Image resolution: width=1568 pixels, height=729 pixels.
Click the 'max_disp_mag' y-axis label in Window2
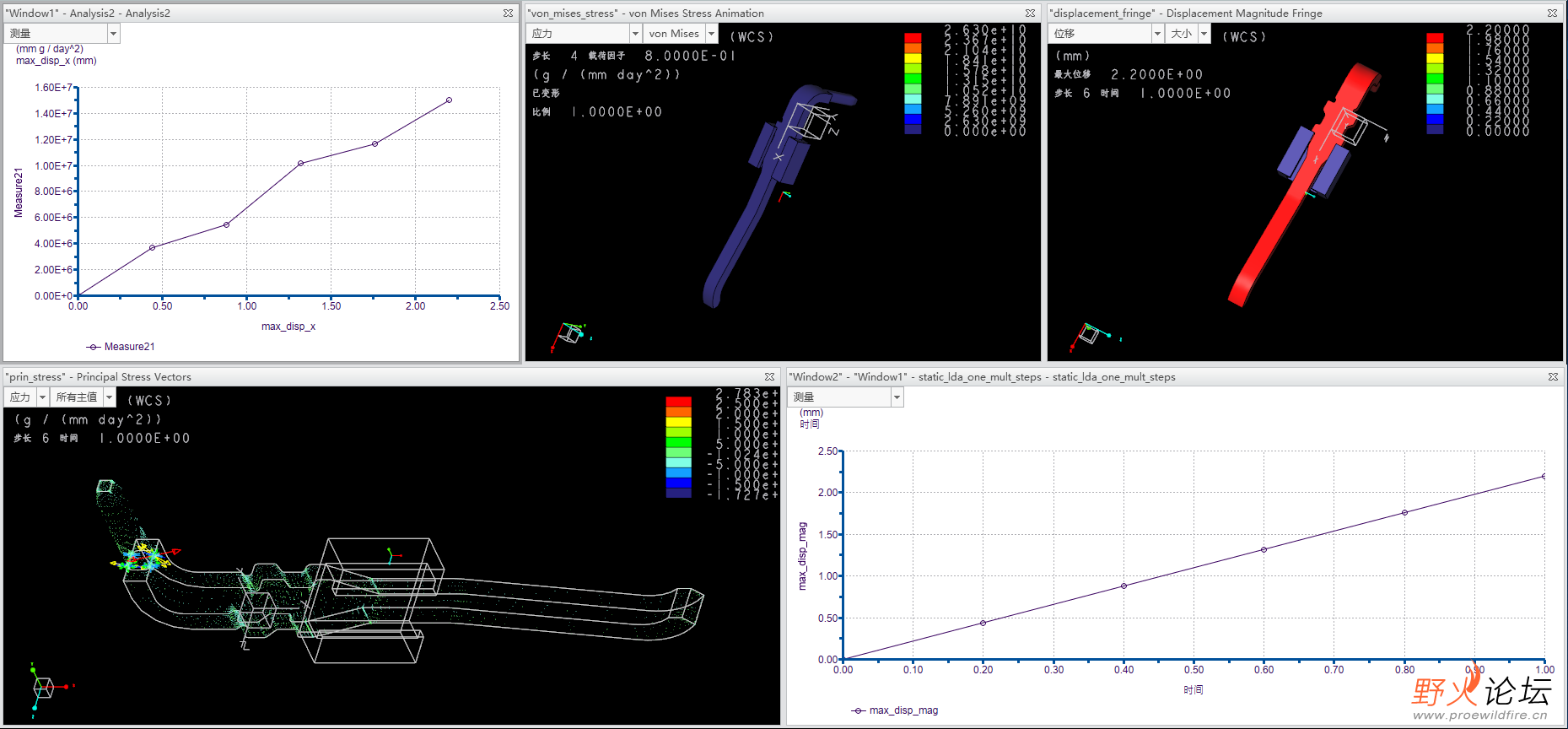(802, 556)
